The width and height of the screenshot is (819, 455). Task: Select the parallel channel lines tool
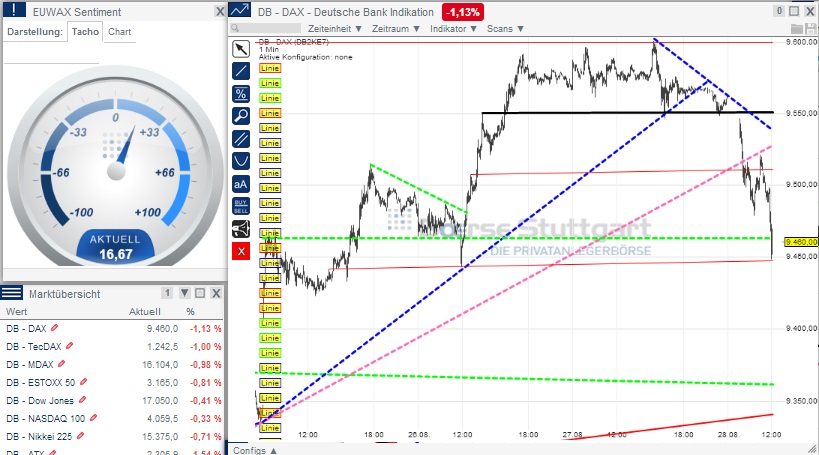pyautogui.click(x=241, y=139)
